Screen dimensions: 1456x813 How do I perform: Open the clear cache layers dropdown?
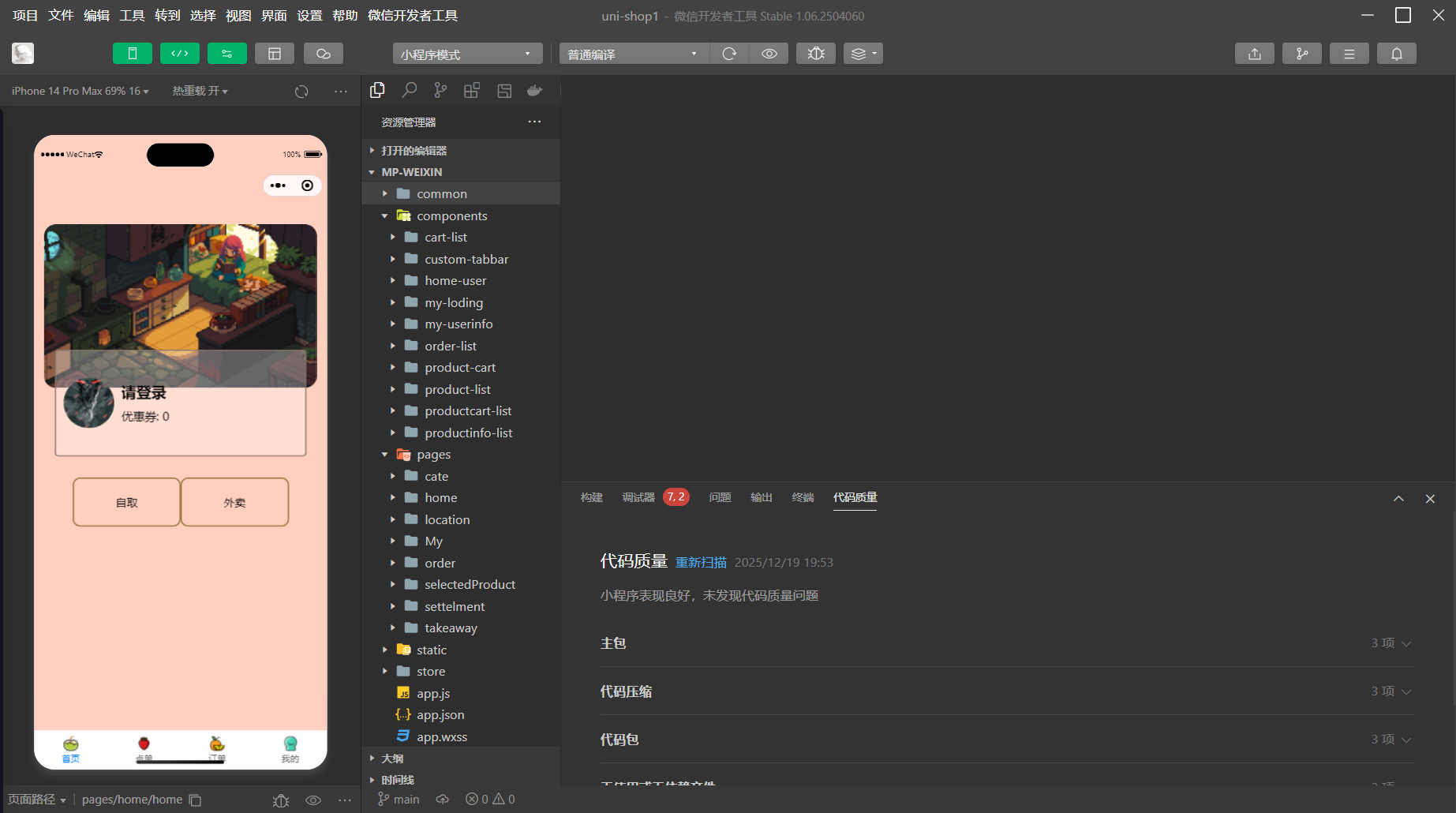(863, 54)
